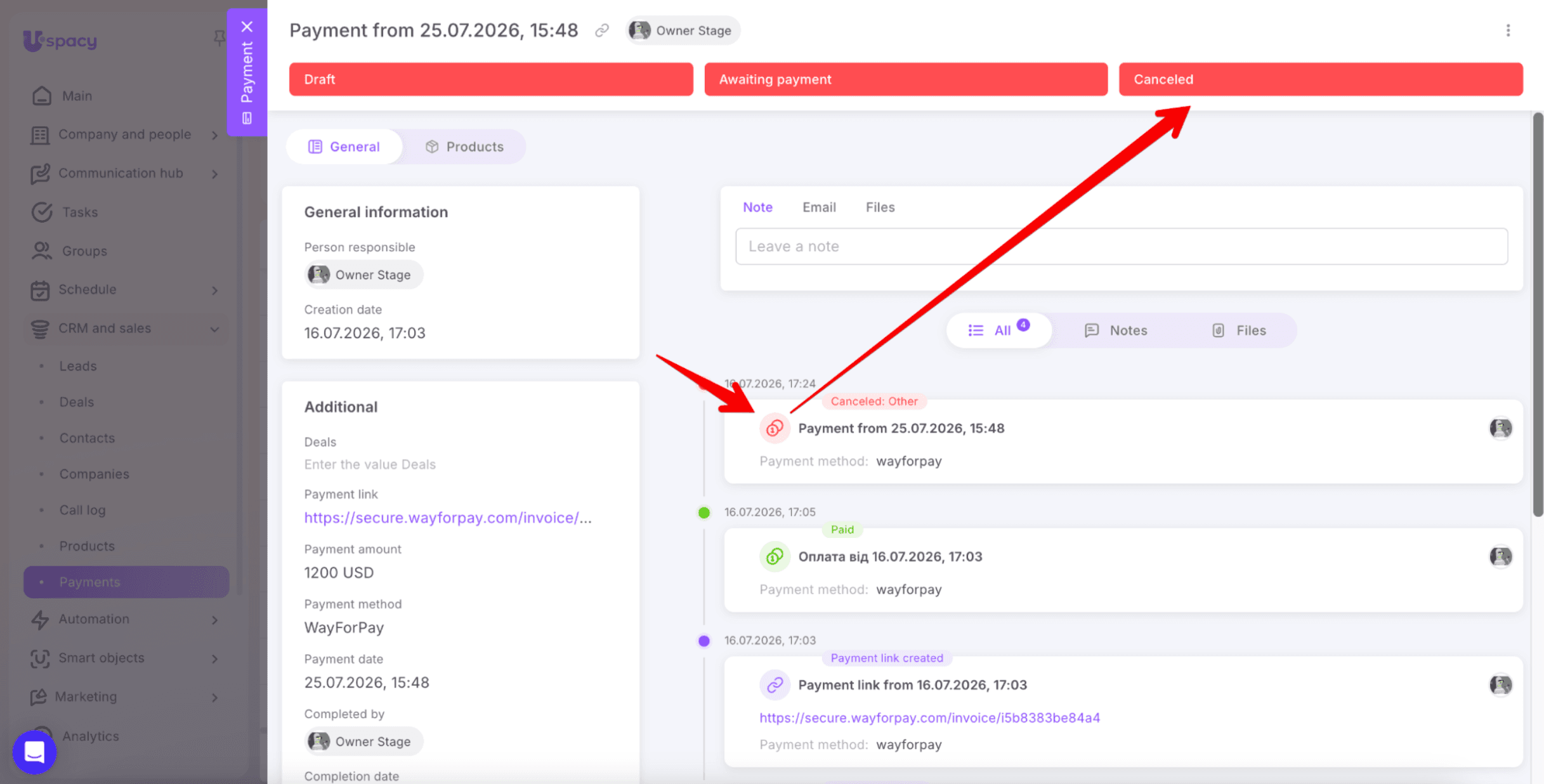Image resolution: width=1544 pixels, height=784 pixels.
Task: Filter activity by Notes
Action: click(x=1116, y=330)
